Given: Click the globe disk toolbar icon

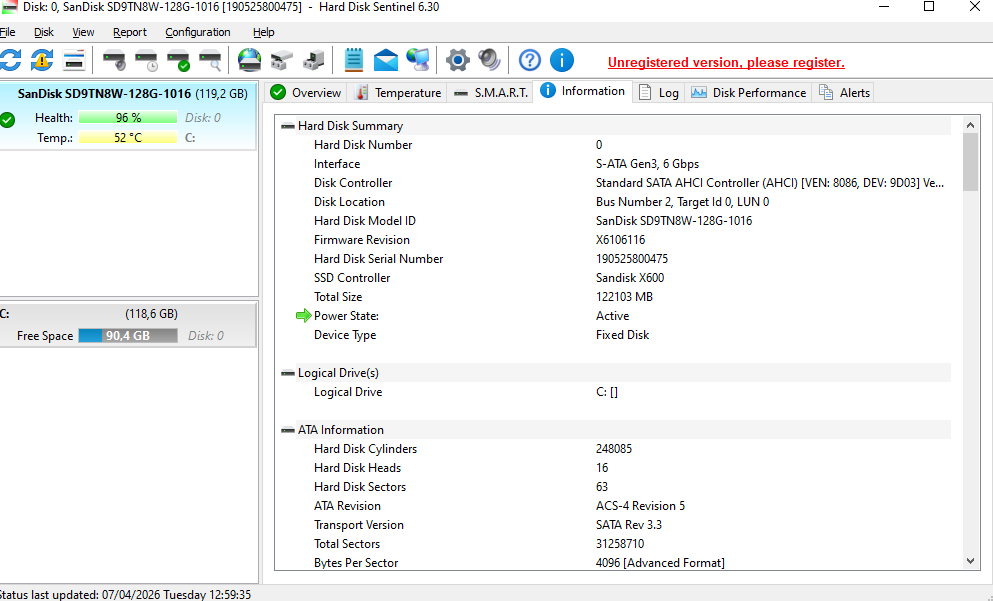Looking at the screenshot, I should coord(250,60).
